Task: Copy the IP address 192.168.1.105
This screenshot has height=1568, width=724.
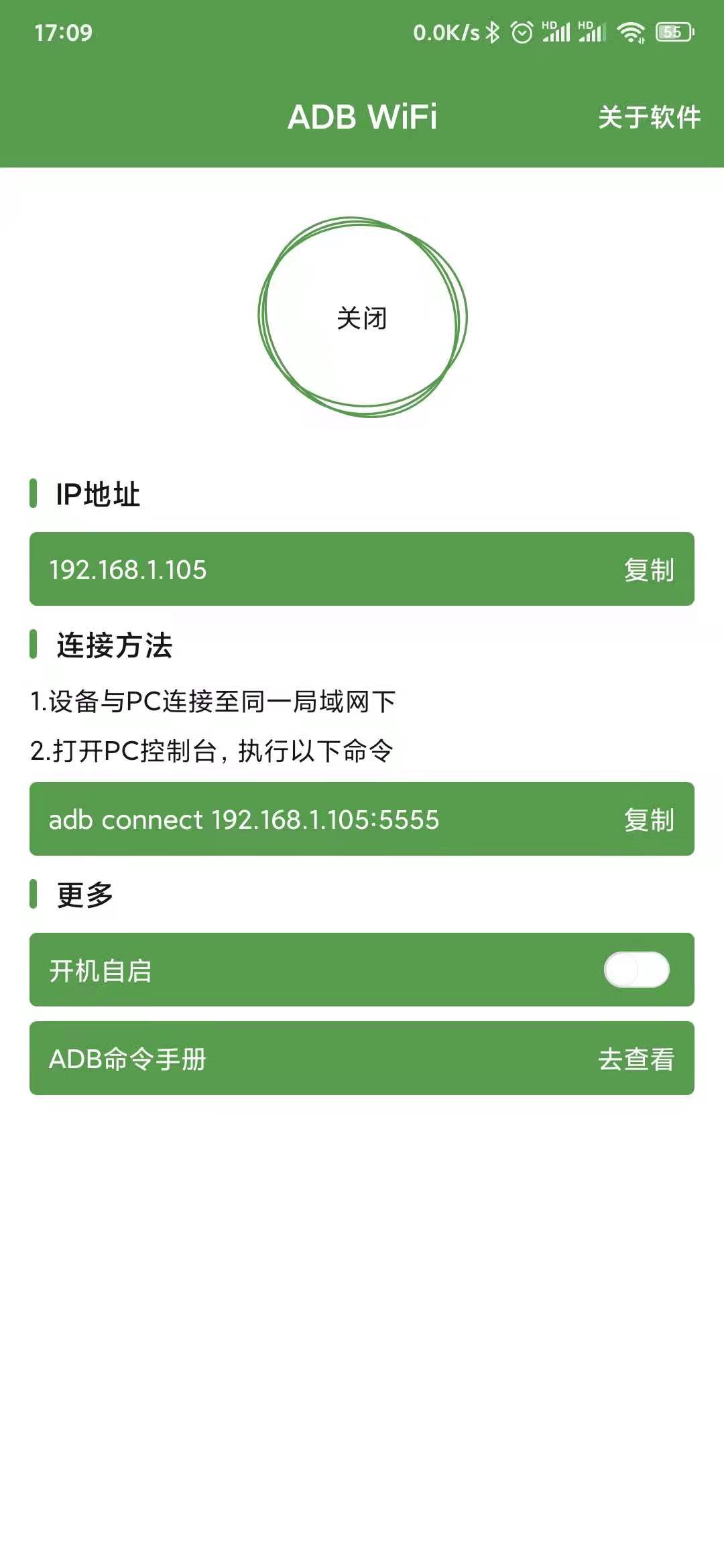Action: click(x=651, y=571)
